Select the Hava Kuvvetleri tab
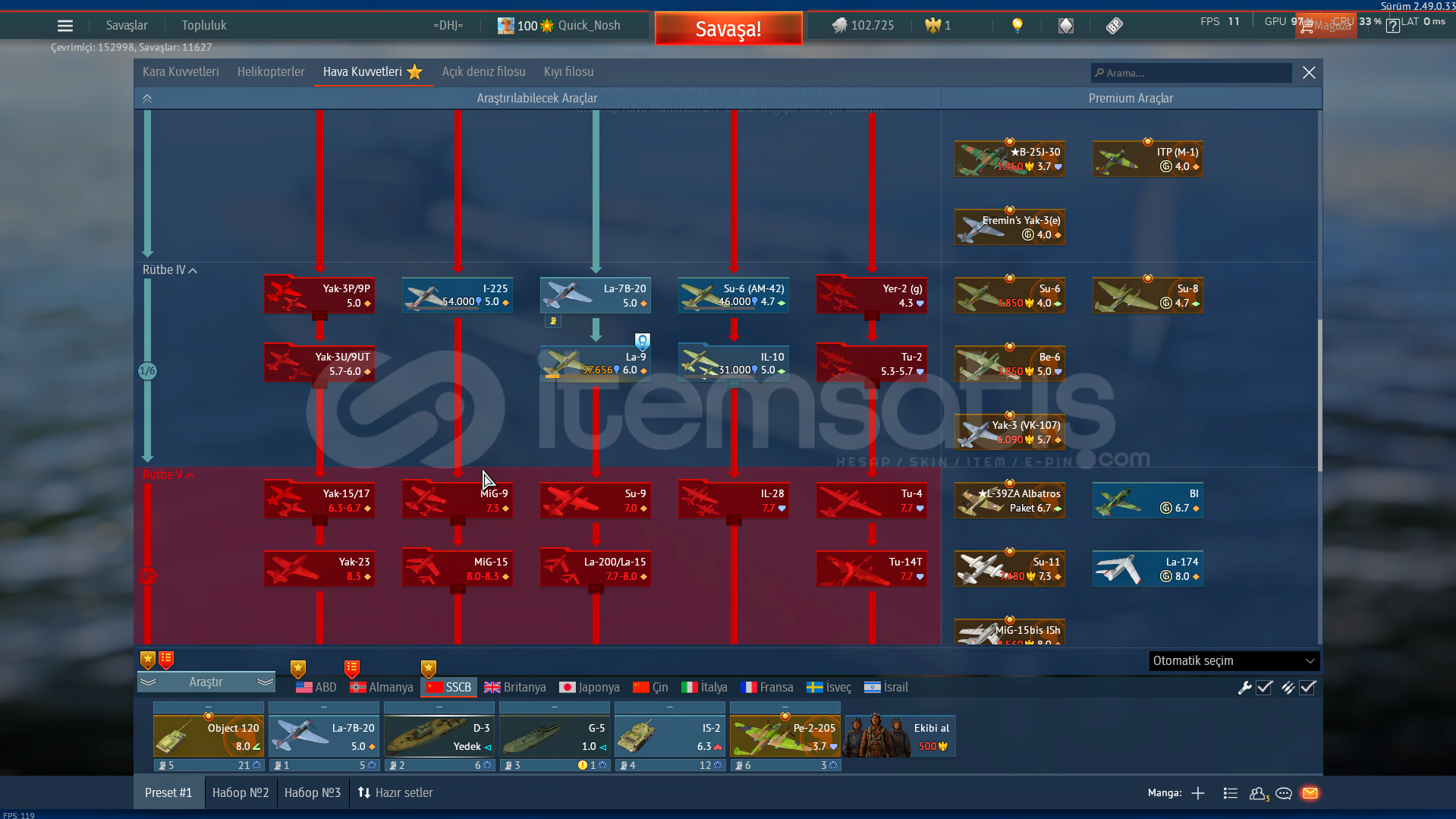 [373, 72]
